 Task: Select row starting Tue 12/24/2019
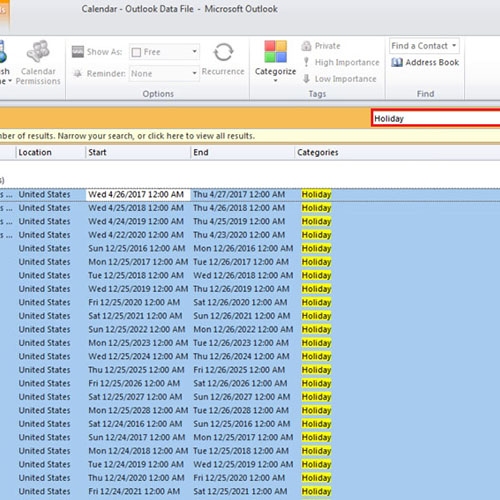pyautogui.click(x=250, y=465)
